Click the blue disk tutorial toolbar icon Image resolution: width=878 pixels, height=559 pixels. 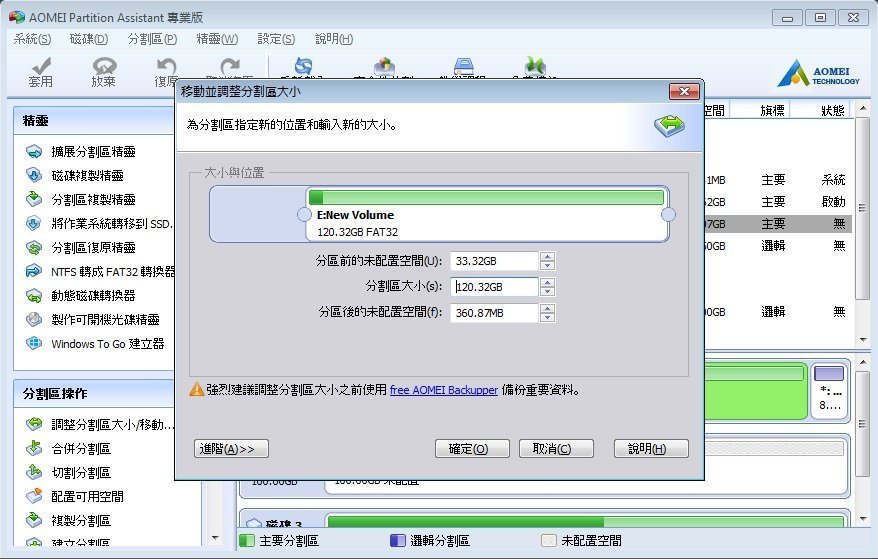(464, 66)
